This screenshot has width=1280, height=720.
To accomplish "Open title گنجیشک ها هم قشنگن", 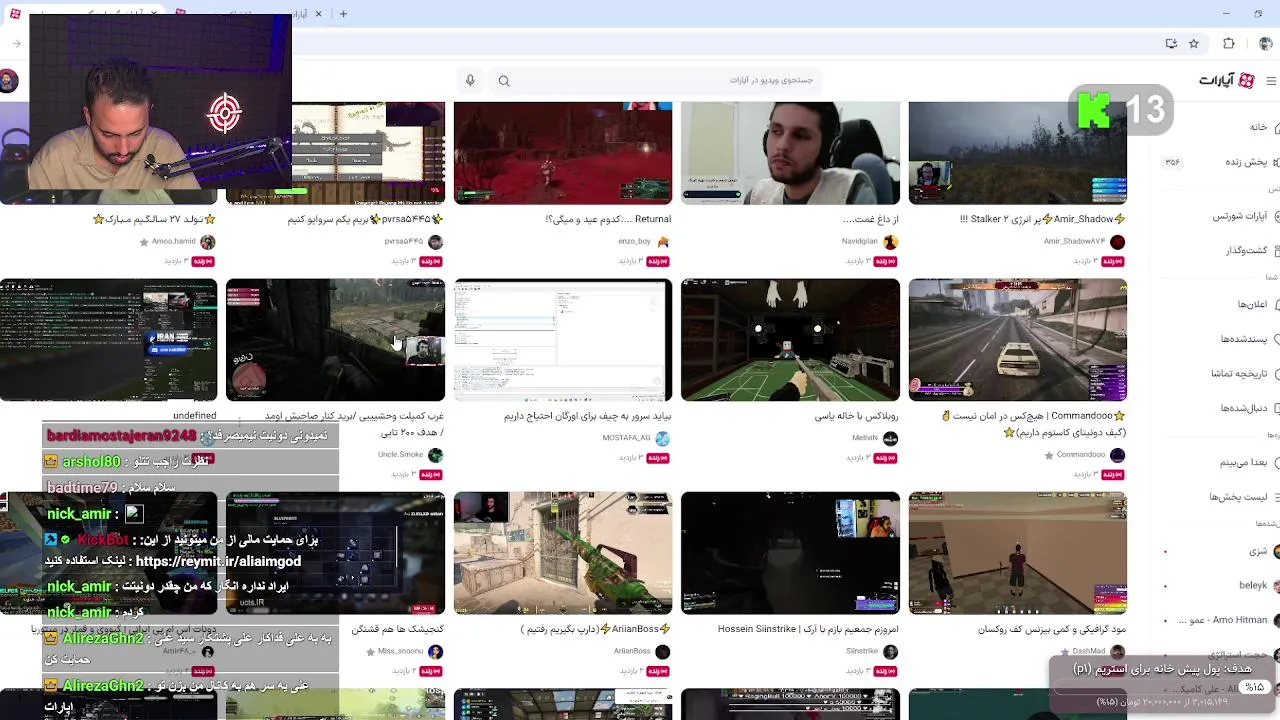I will (398, 629).
